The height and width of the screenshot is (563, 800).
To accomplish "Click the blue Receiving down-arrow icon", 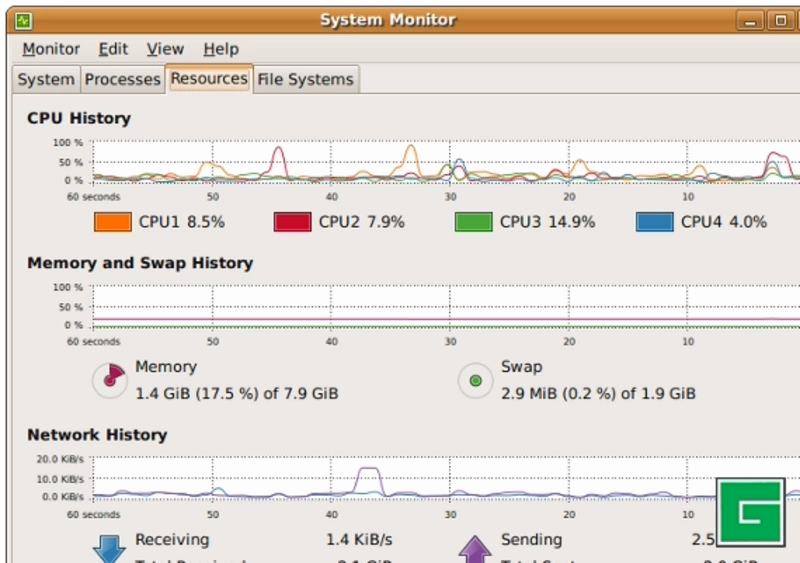I will click(107, 548).
